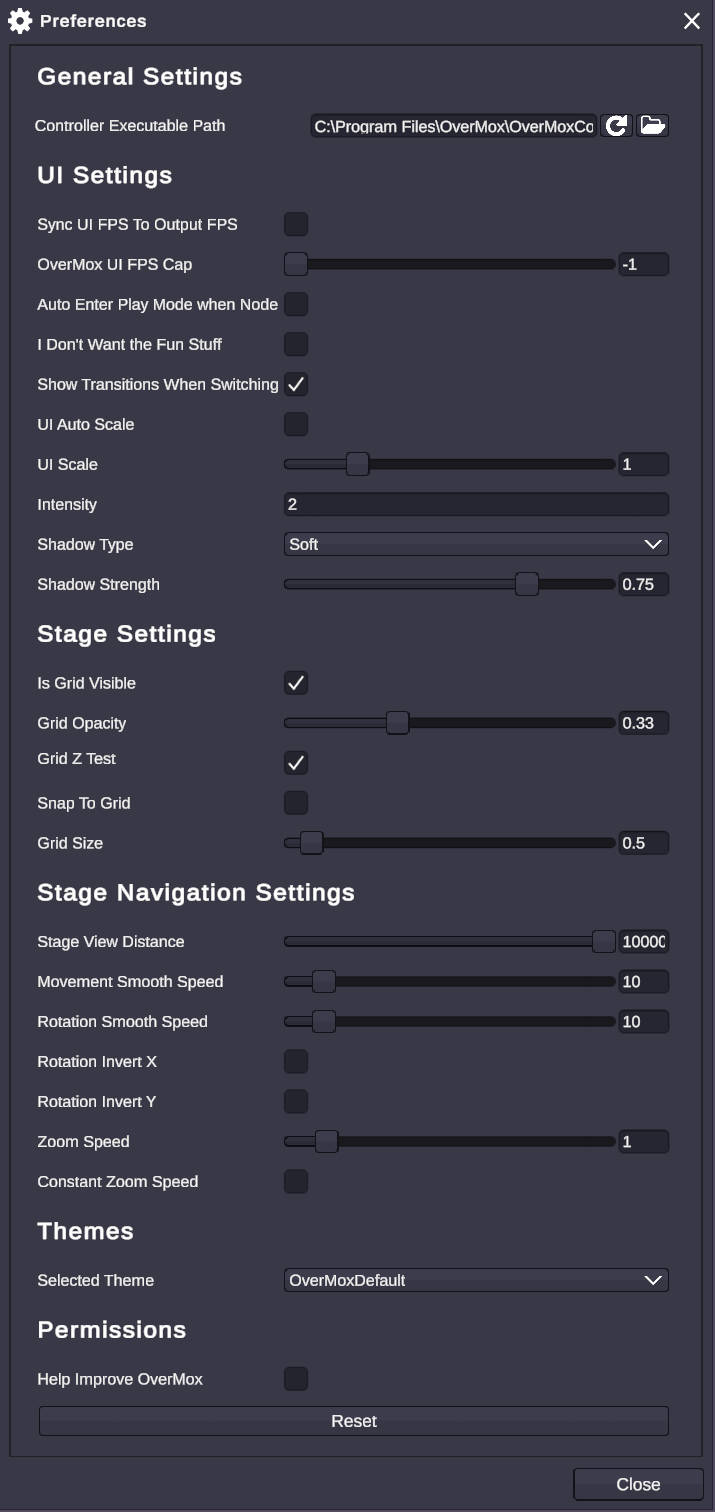Close the Preferences window with the X icon
The width and height of the screenshot is (715, 1512).
pos(691,21)
